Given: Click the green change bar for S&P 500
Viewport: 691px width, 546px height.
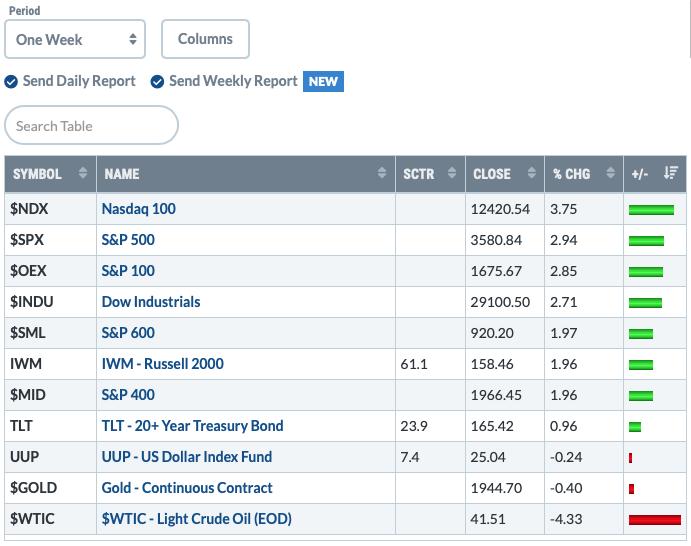Looking at the screenshot, I should click(646, 241).
